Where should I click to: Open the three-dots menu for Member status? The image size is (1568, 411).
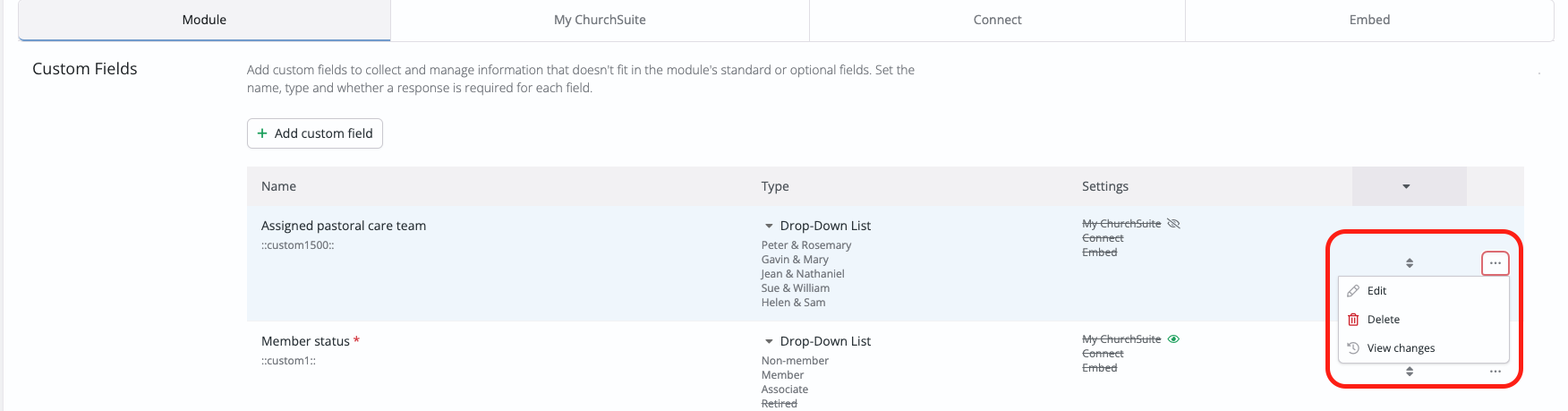[1495, 372]
